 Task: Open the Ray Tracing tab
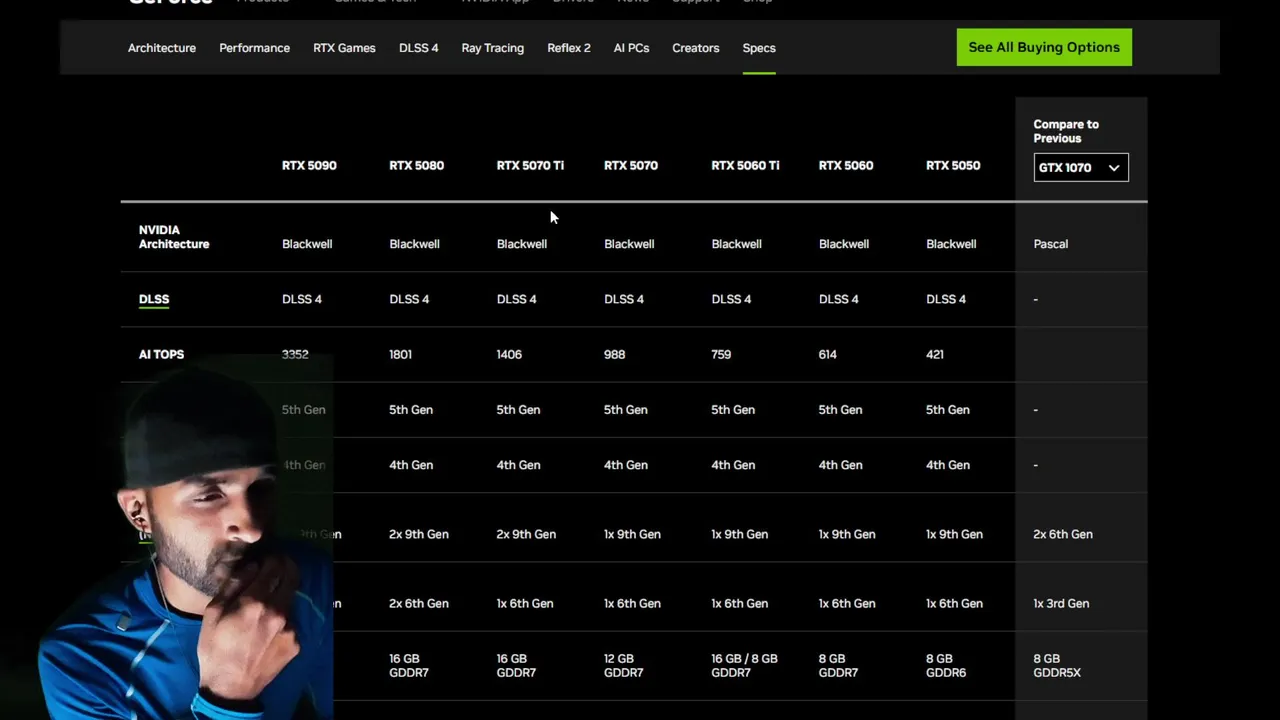coord(492,48)
